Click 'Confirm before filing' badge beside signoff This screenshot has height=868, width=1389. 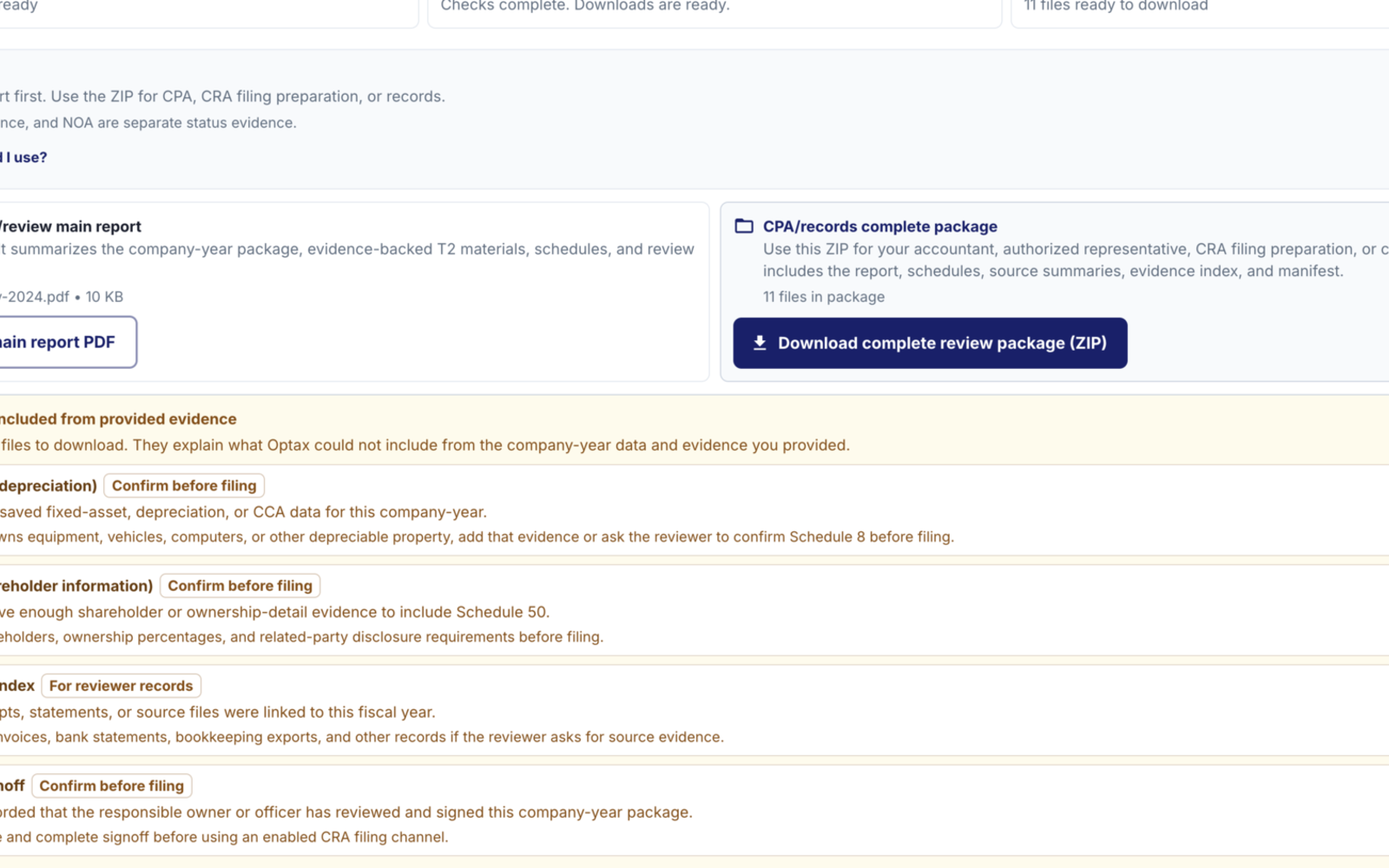pyautogui.click(x=112, y=786)
